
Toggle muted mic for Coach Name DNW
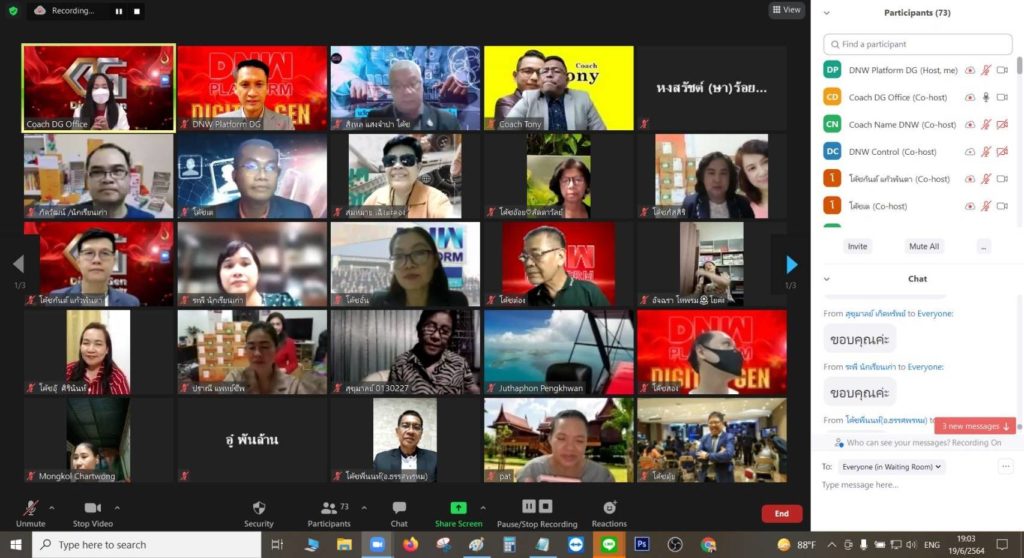(986, 124)
